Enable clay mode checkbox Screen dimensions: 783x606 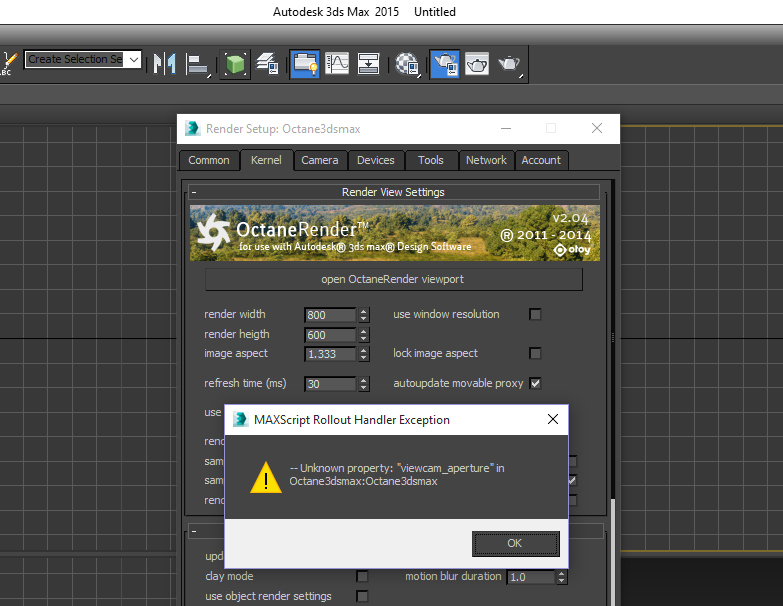363,577
